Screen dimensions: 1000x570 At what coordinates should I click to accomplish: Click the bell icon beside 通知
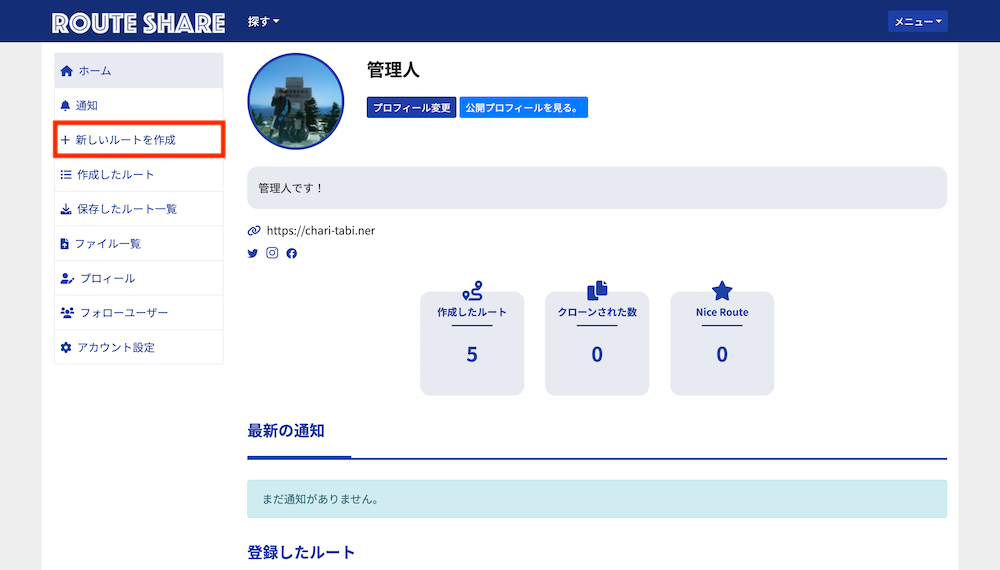click(65, 105)
